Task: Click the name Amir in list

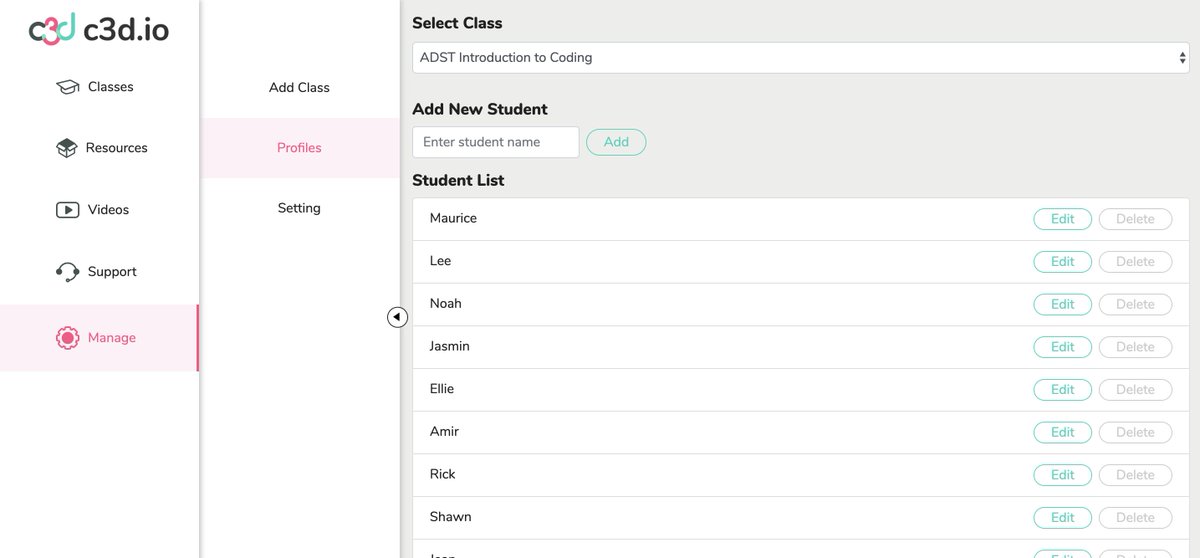Action: click(x=444, y=432)
